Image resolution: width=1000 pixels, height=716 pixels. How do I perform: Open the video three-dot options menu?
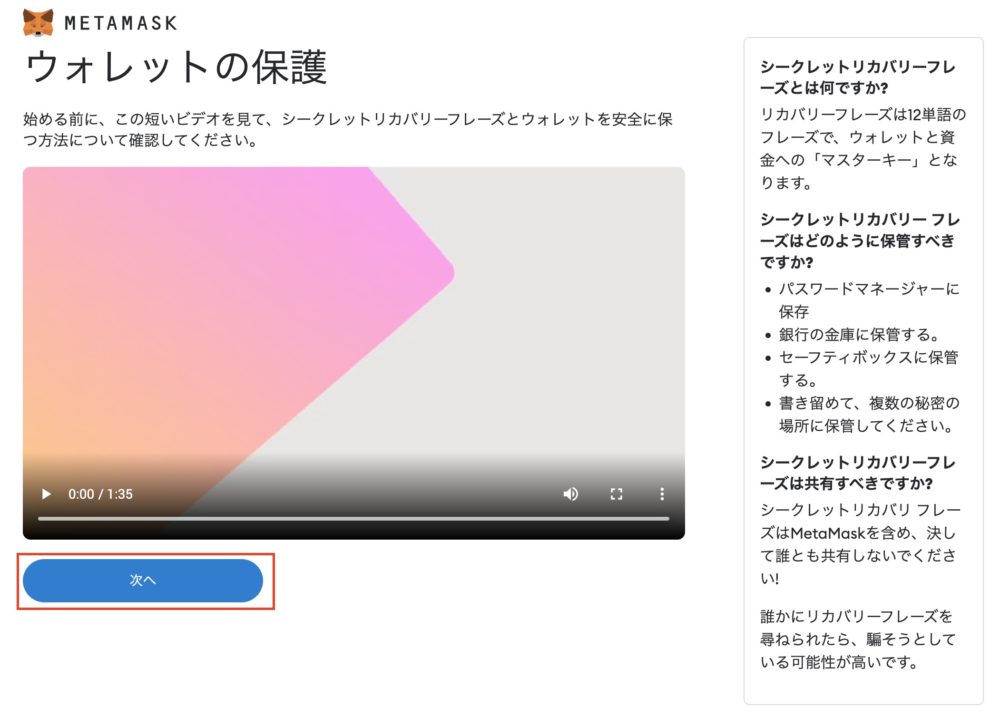662,494
